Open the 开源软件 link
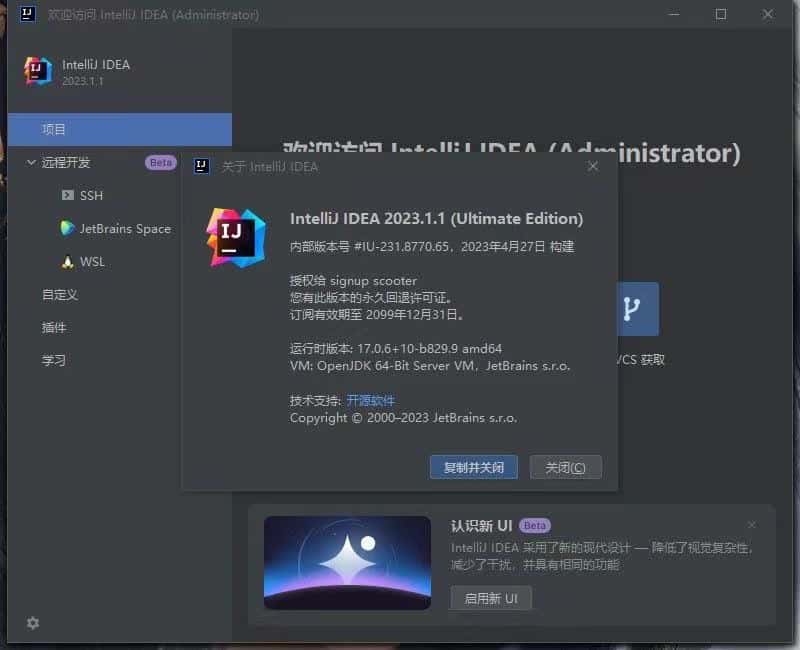This screenshot has width=800, height=650. tap(370, 401)
